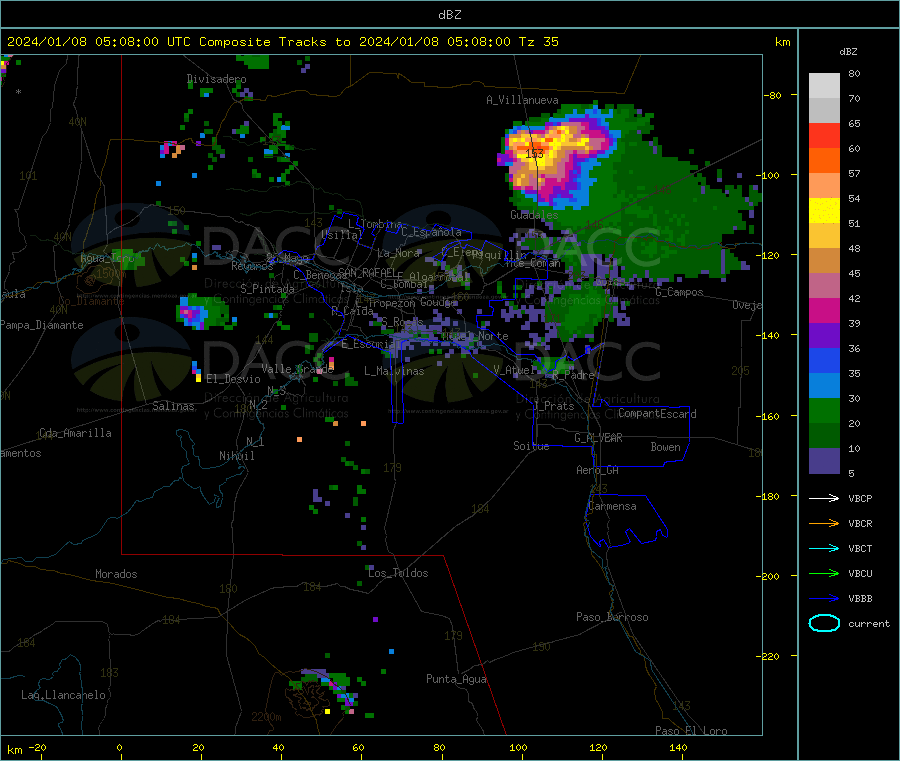
Task: Click the 140 tick on horizontal km axis
Action: pyautogui.click(x=678, y=747)
